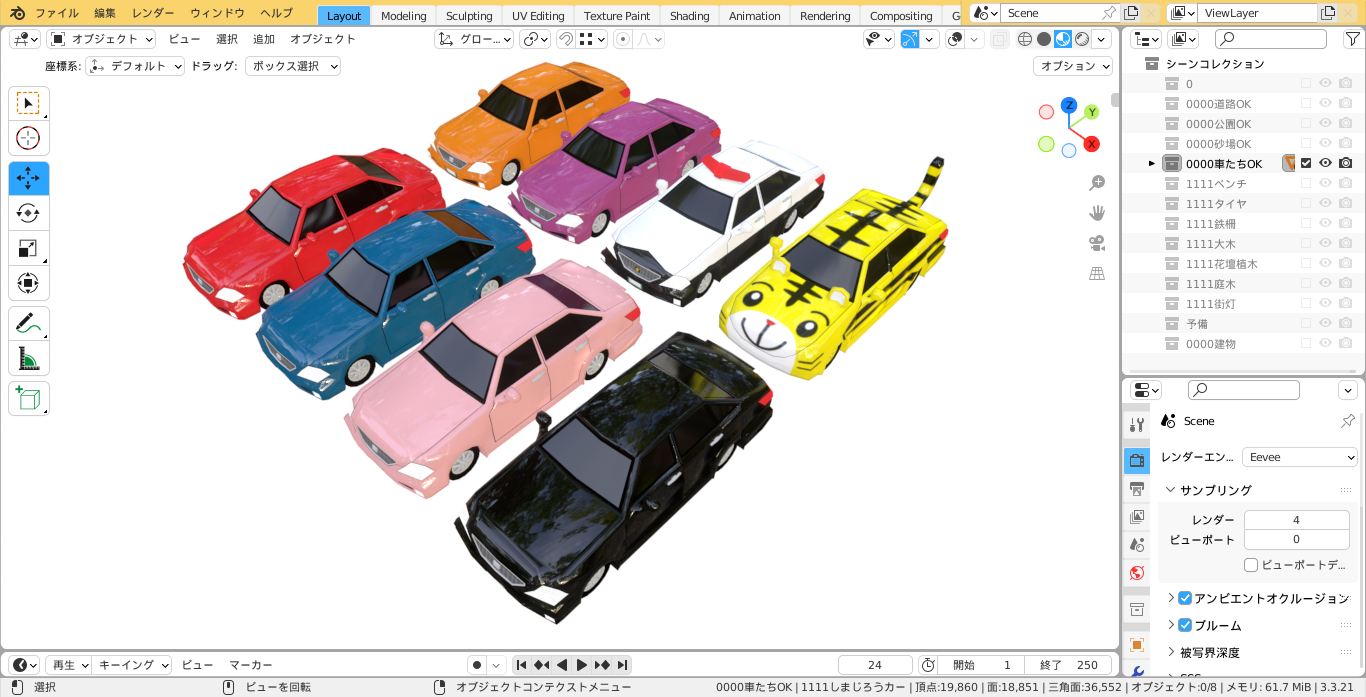
Task: Select the Box Select tool
Action: click(x=29, y=104)
